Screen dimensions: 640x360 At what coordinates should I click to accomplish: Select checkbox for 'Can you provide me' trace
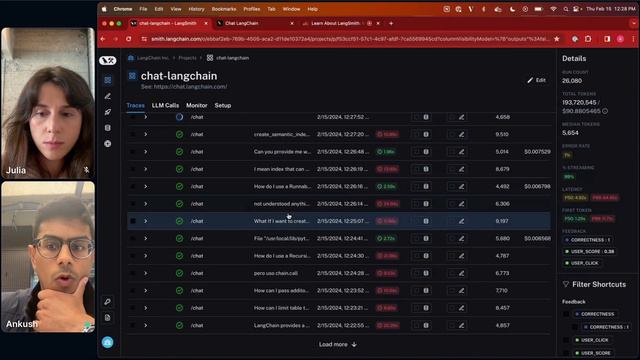coord(133,152)
